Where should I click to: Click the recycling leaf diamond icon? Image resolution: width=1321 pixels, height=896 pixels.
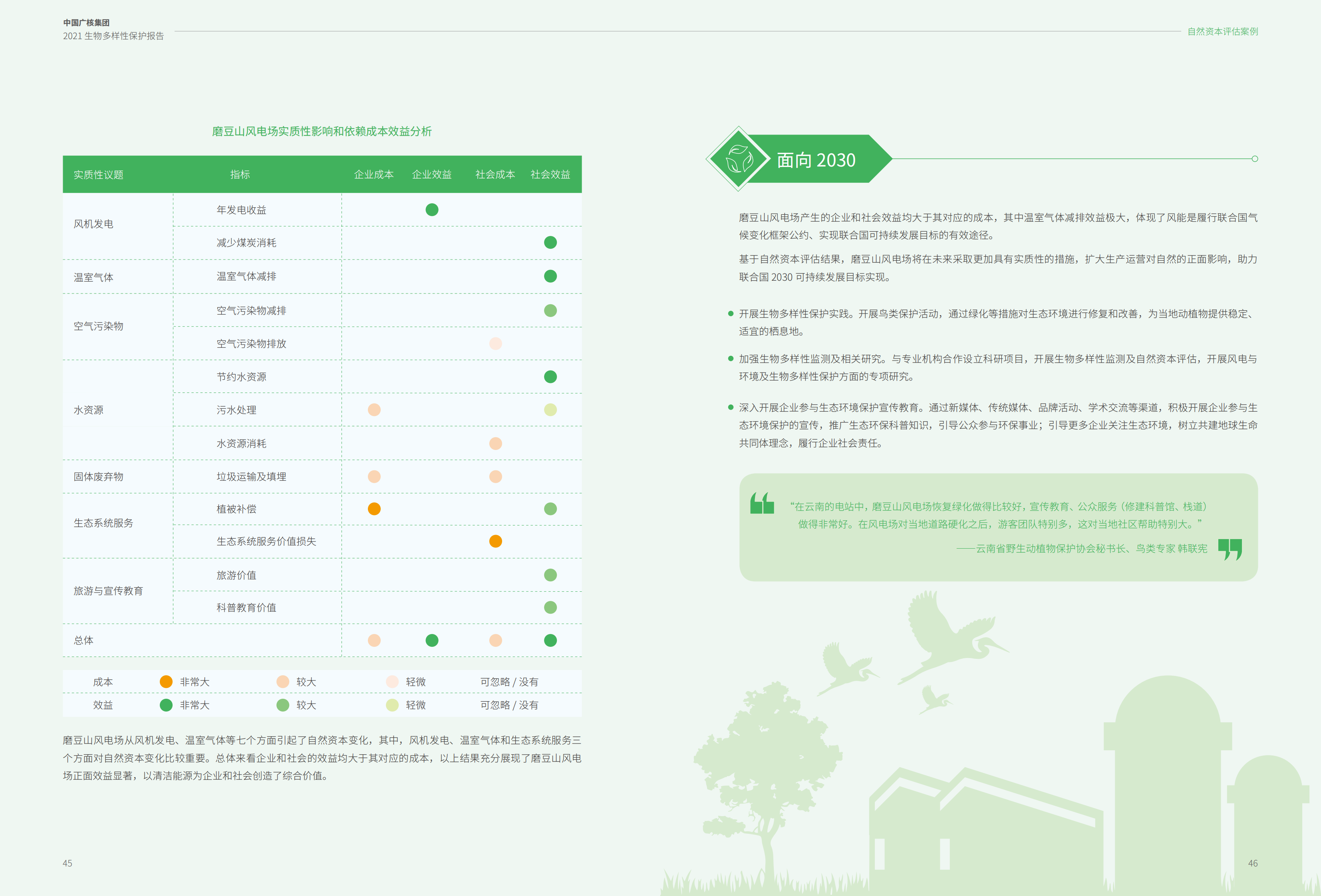739,159
